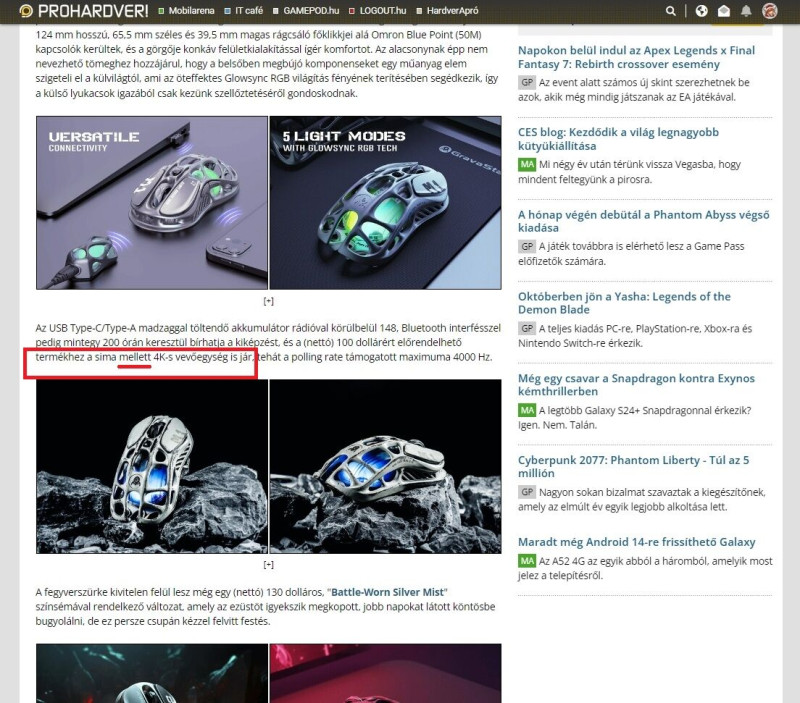Click the LOGOUT.hu red square icon
Viewport: 800px width, 703px height.
click(352, 11)
